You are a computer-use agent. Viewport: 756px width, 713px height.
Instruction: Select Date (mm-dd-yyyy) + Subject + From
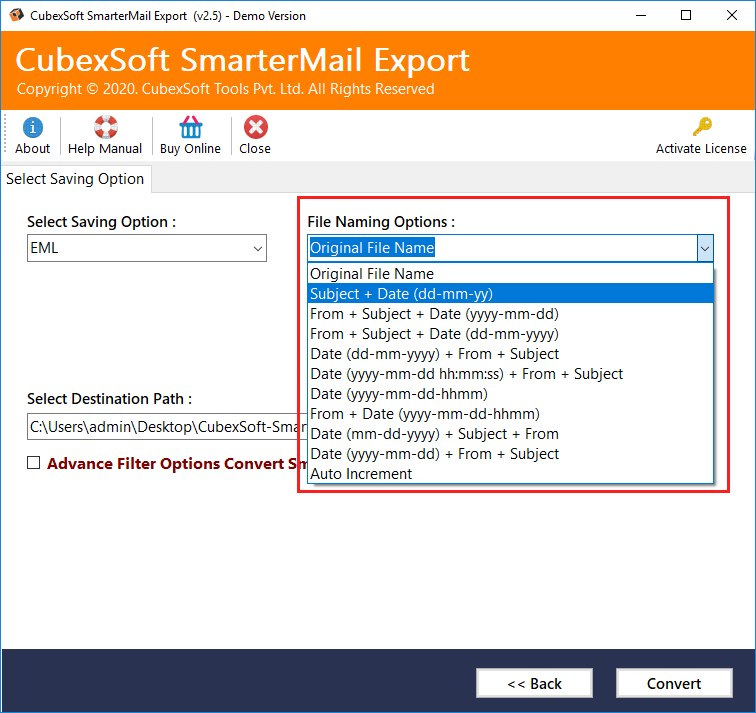click(x=510, y=434)
